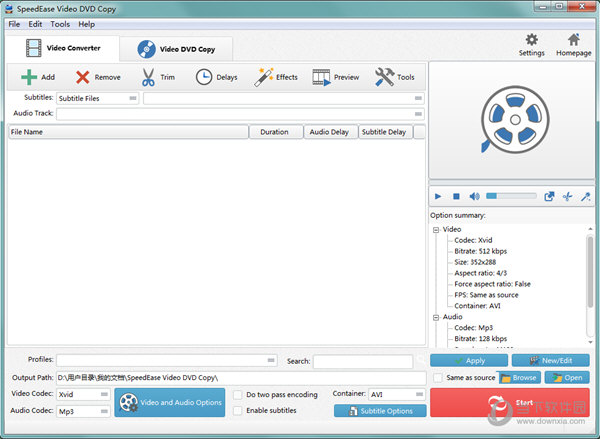Open the Tools menu
Image resolution: width=600 pixels, height=439 pixels.
tap(60, 24)
